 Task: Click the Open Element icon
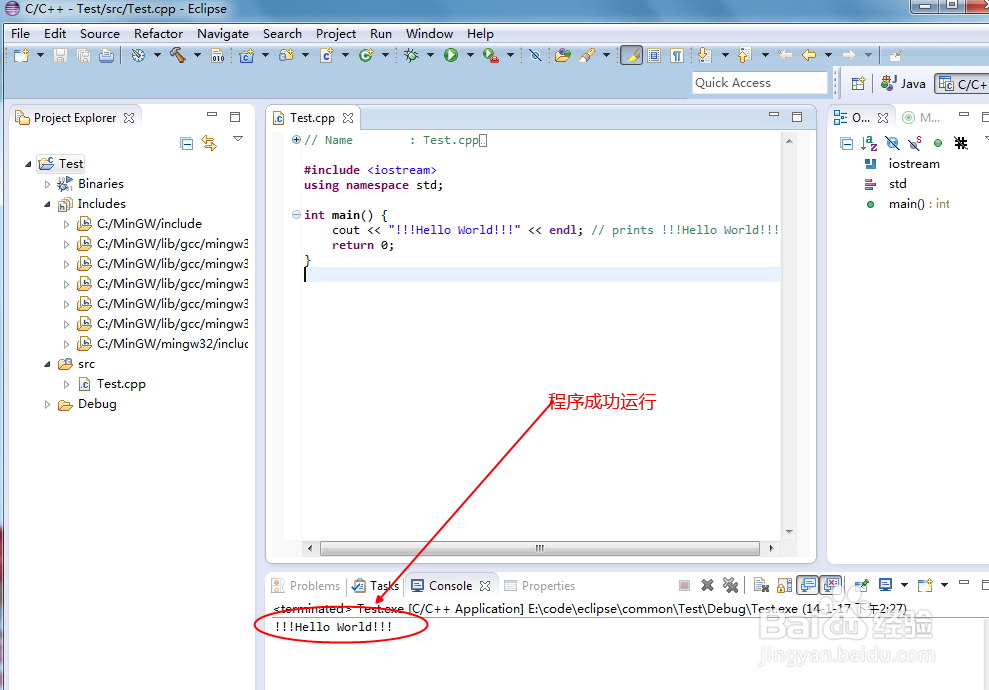(x=563, y=56)
